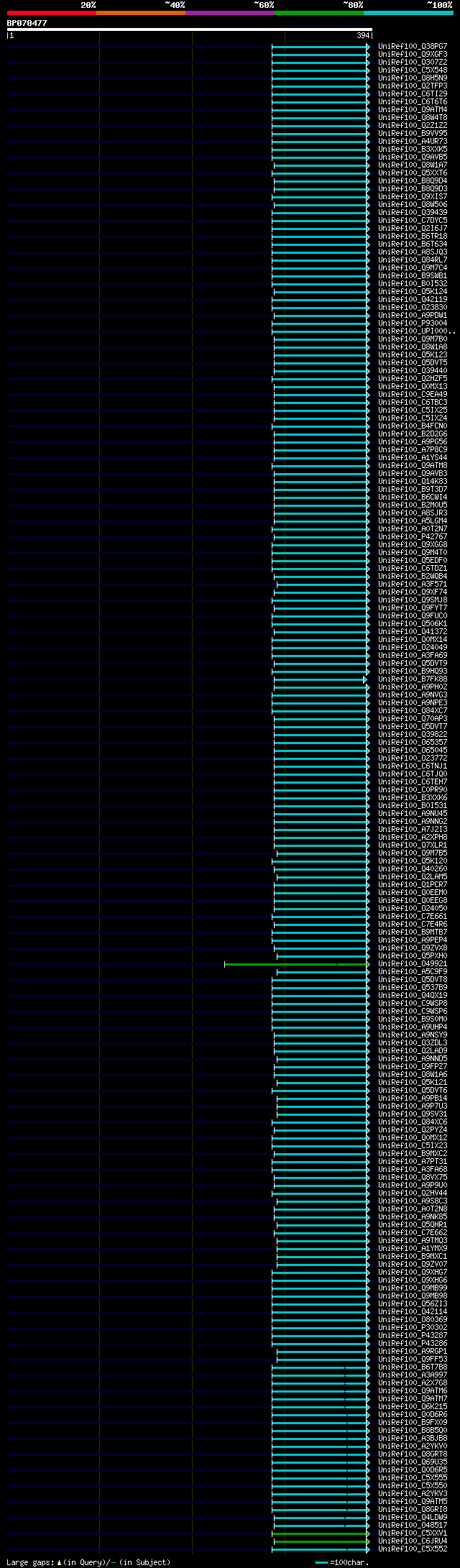Click label UniRef100_Q69U35
This screenshot has height=1568, width=460.
click(x=413, y=1462)
